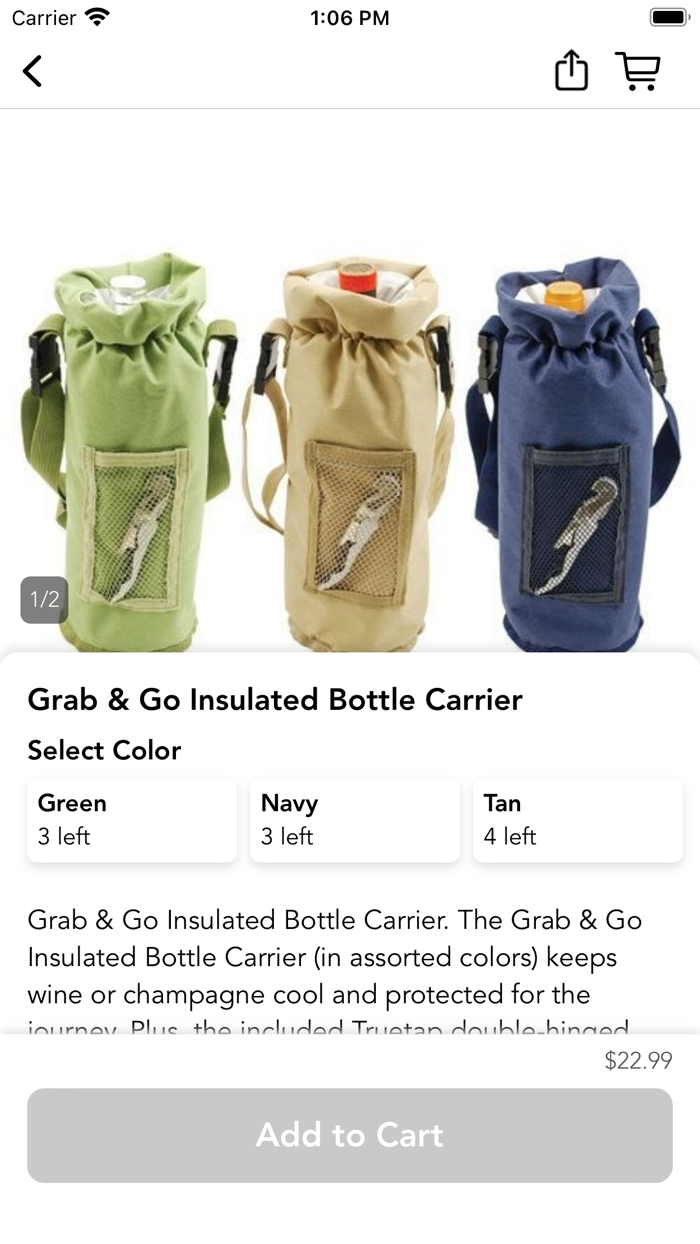Tap the green bottle carrier photo
Image resolution: width=700 pixels, height=1244 pixels.
click(x=130, y=452)
